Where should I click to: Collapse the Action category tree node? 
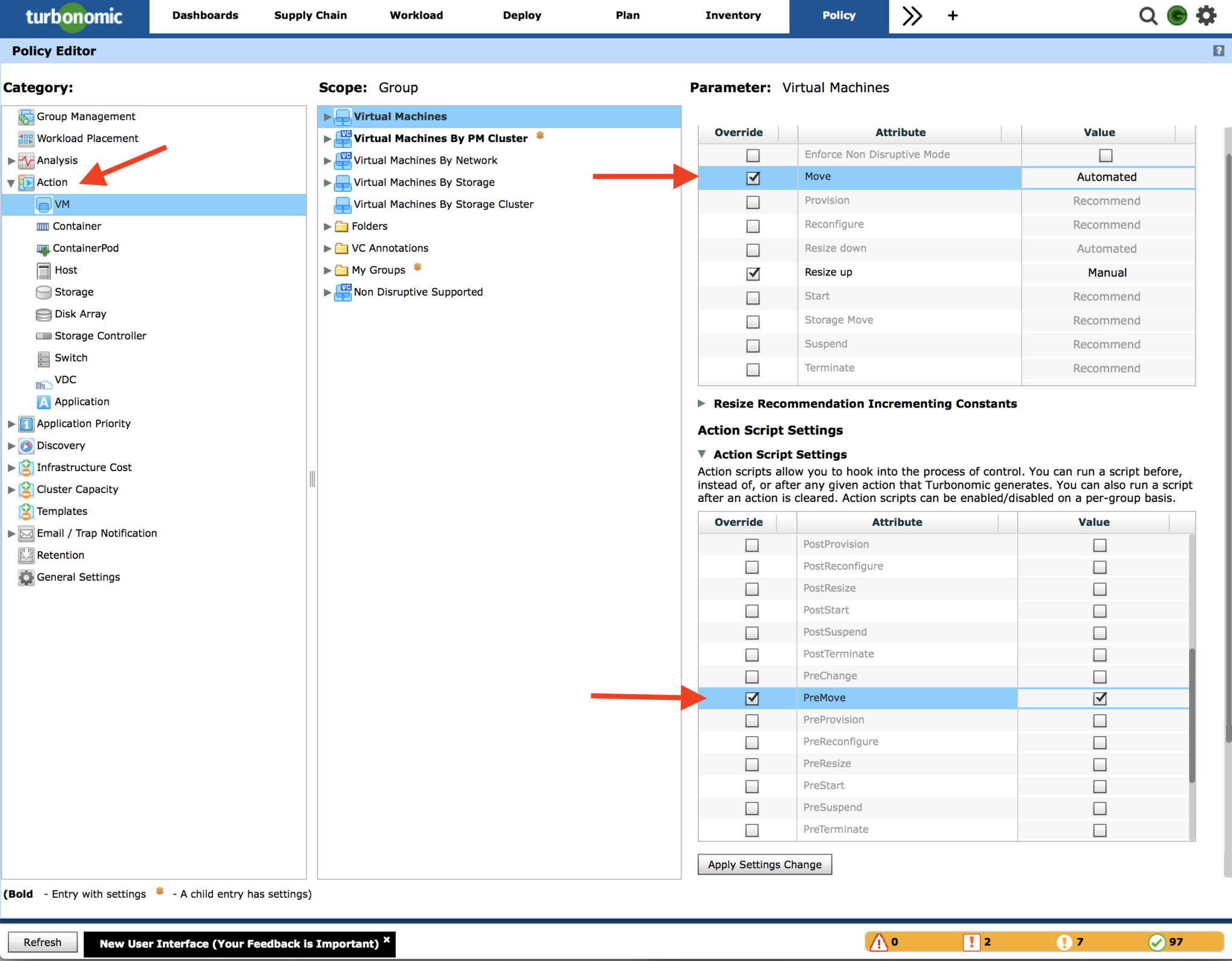[x=11, y=183]
